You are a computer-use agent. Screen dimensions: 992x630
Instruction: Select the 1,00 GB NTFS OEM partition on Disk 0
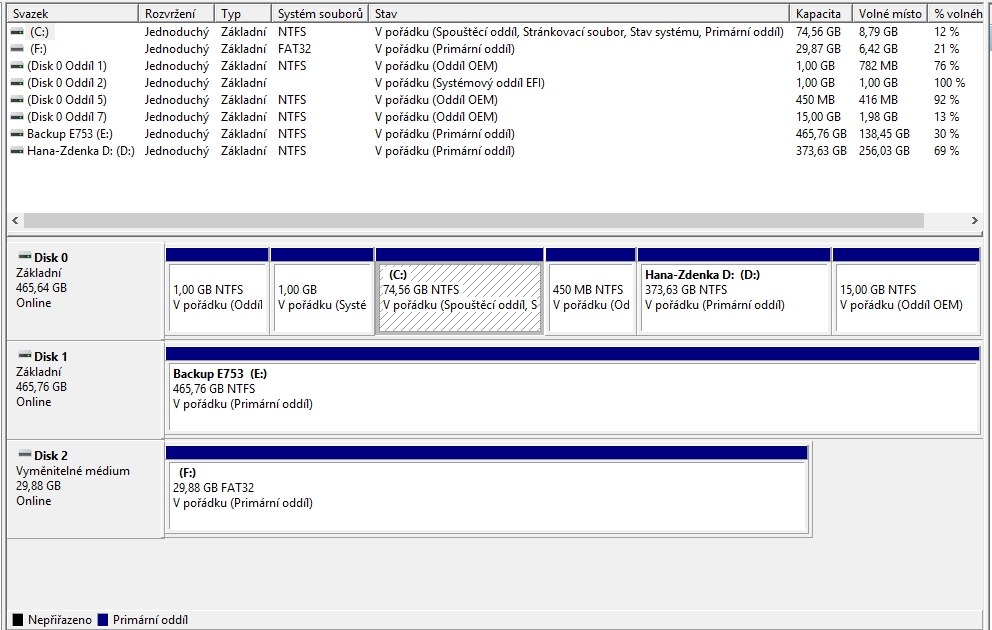[x=217, y=292]
